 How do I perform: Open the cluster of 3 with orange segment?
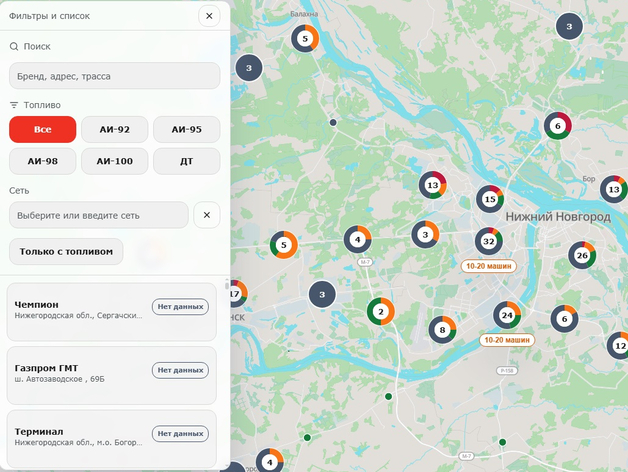point(425,234)
